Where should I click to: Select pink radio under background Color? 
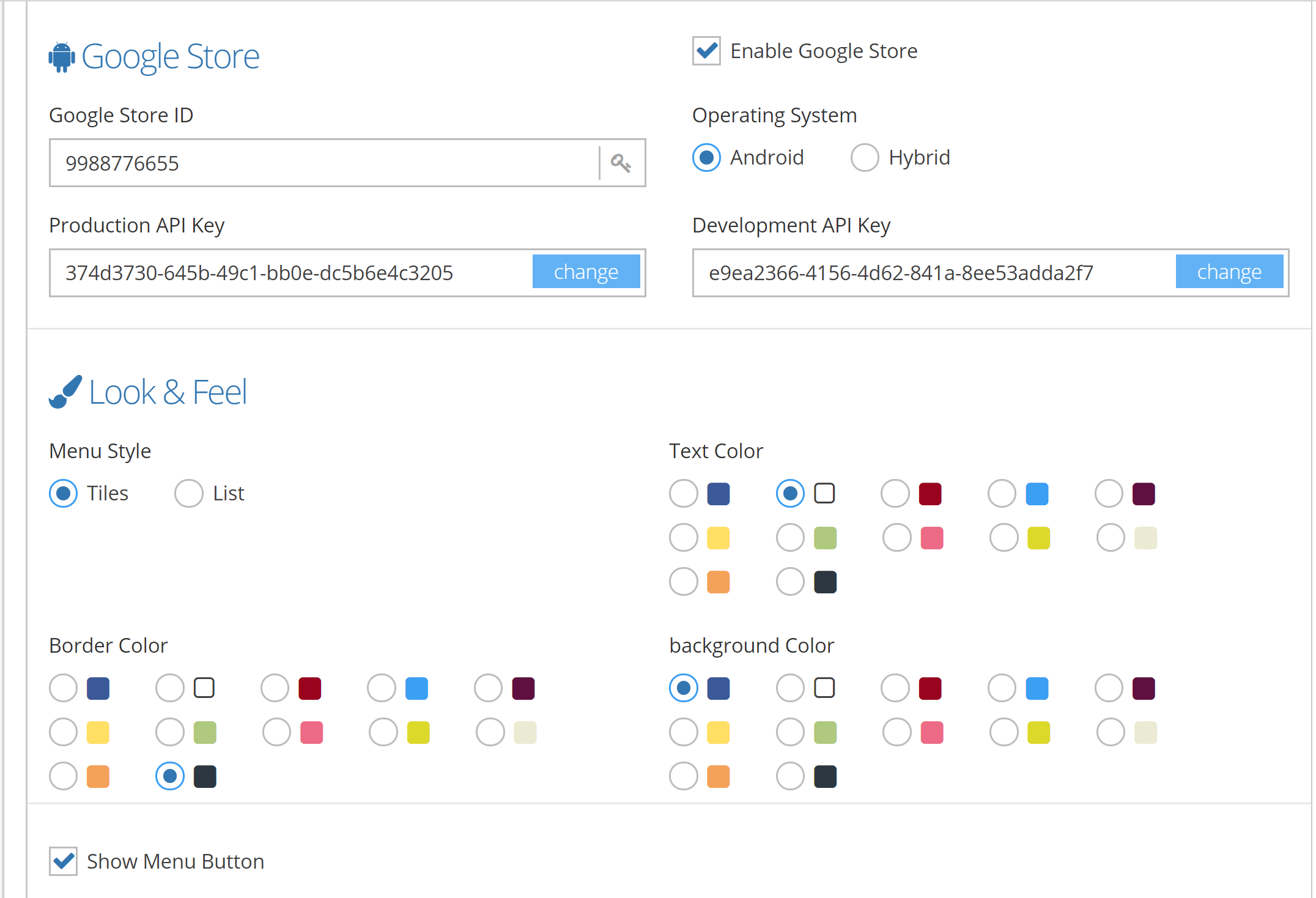tap(896, 732)
